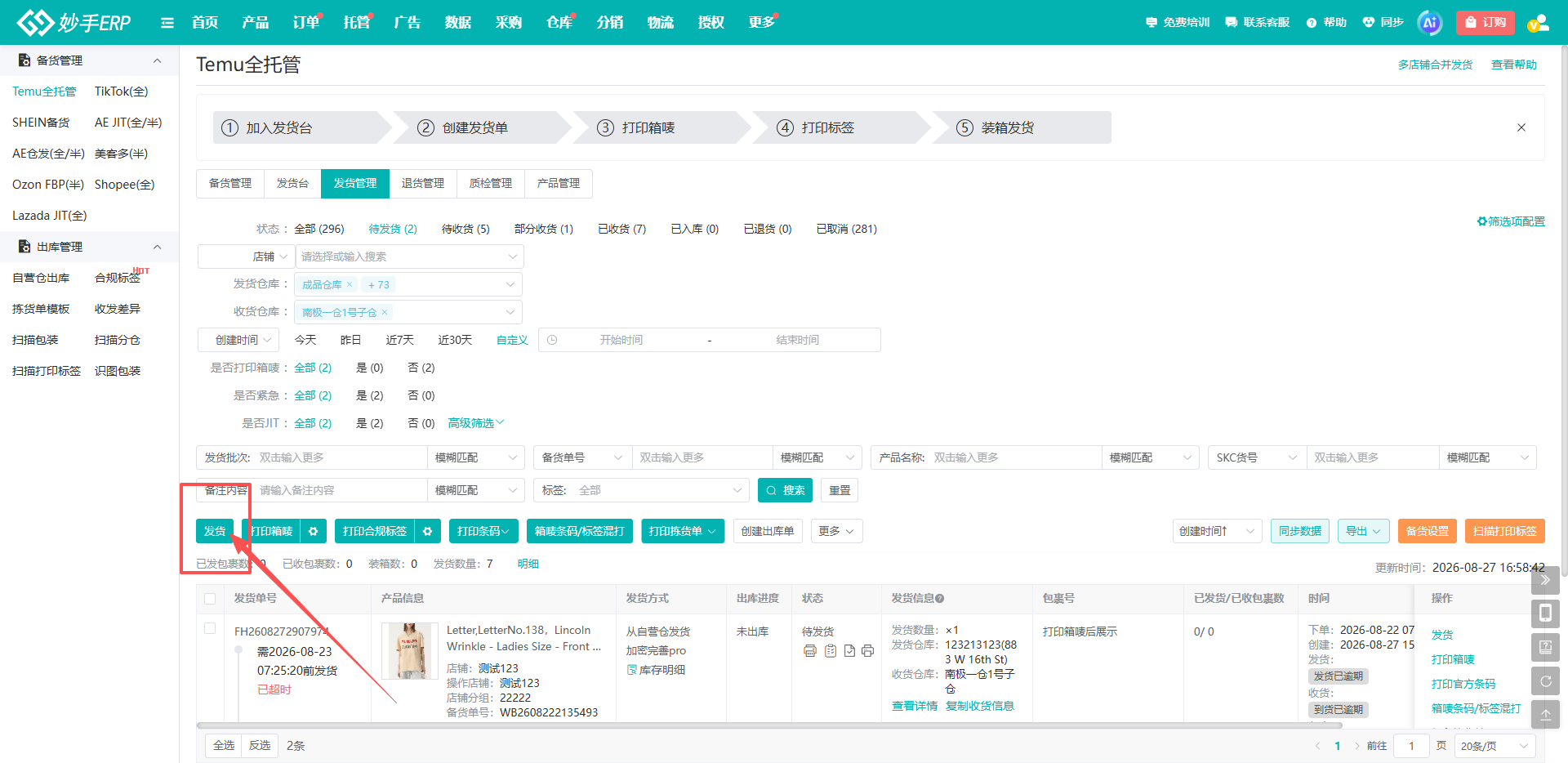Filter by 待收货 (5) status

pos(465,229)
